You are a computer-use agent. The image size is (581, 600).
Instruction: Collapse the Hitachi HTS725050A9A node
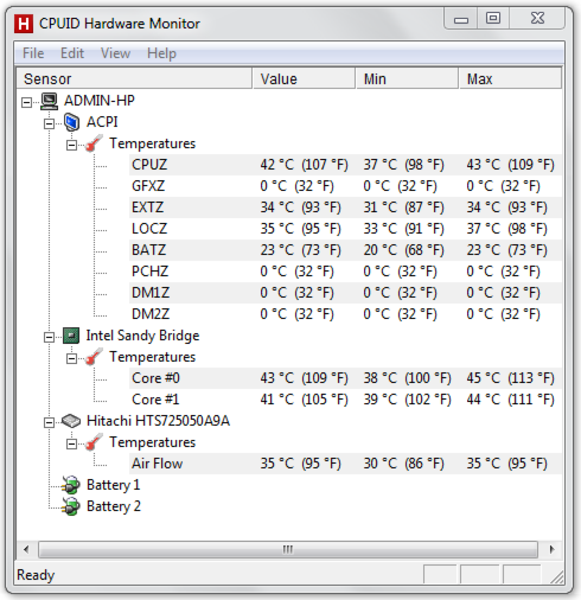pos(49,422)
